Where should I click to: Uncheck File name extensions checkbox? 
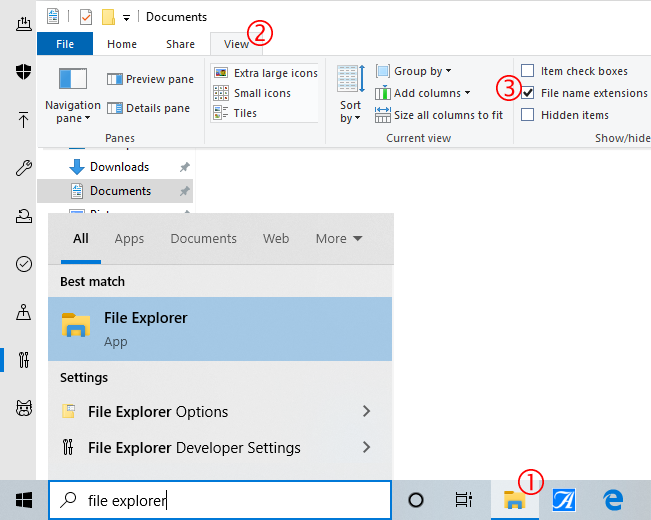(x=528, y=93)
